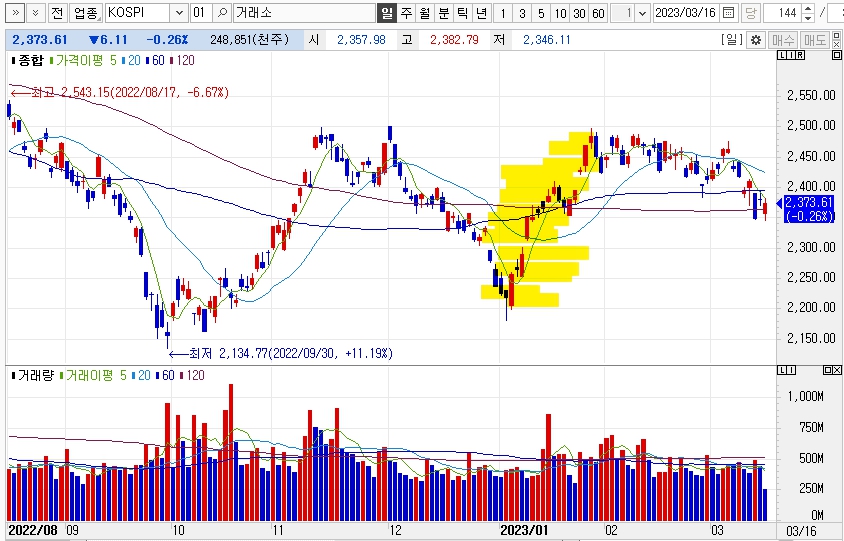Click the small square icon above the X
Screen dimensions: 844x541
tap(836, 36)
